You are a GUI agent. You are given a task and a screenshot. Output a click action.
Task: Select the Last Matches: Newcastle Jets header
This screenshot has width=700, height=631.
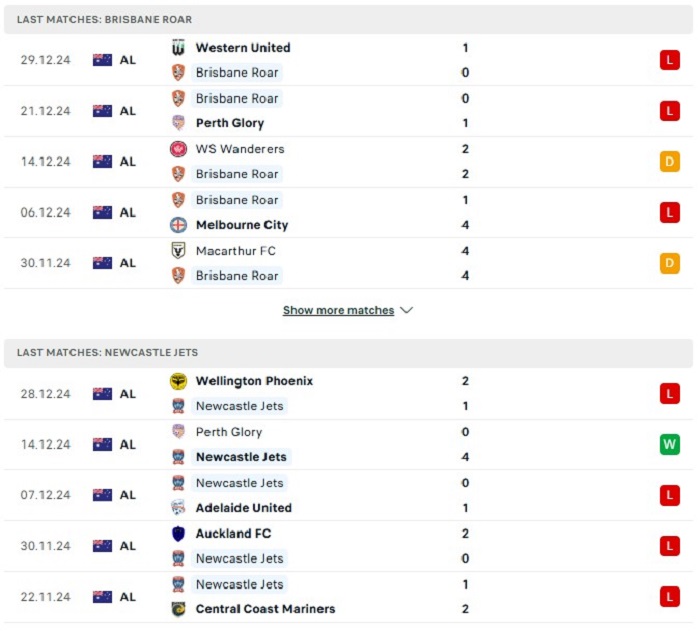coord(348,352)
